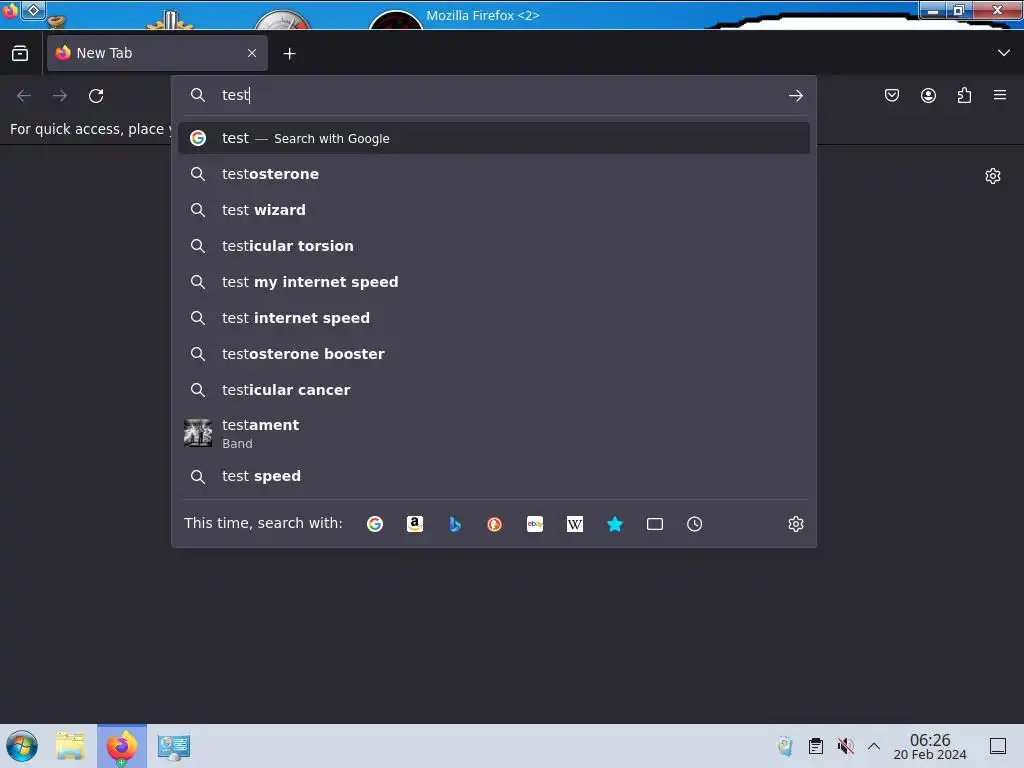Close the New Tab tab

click(252, 53)
